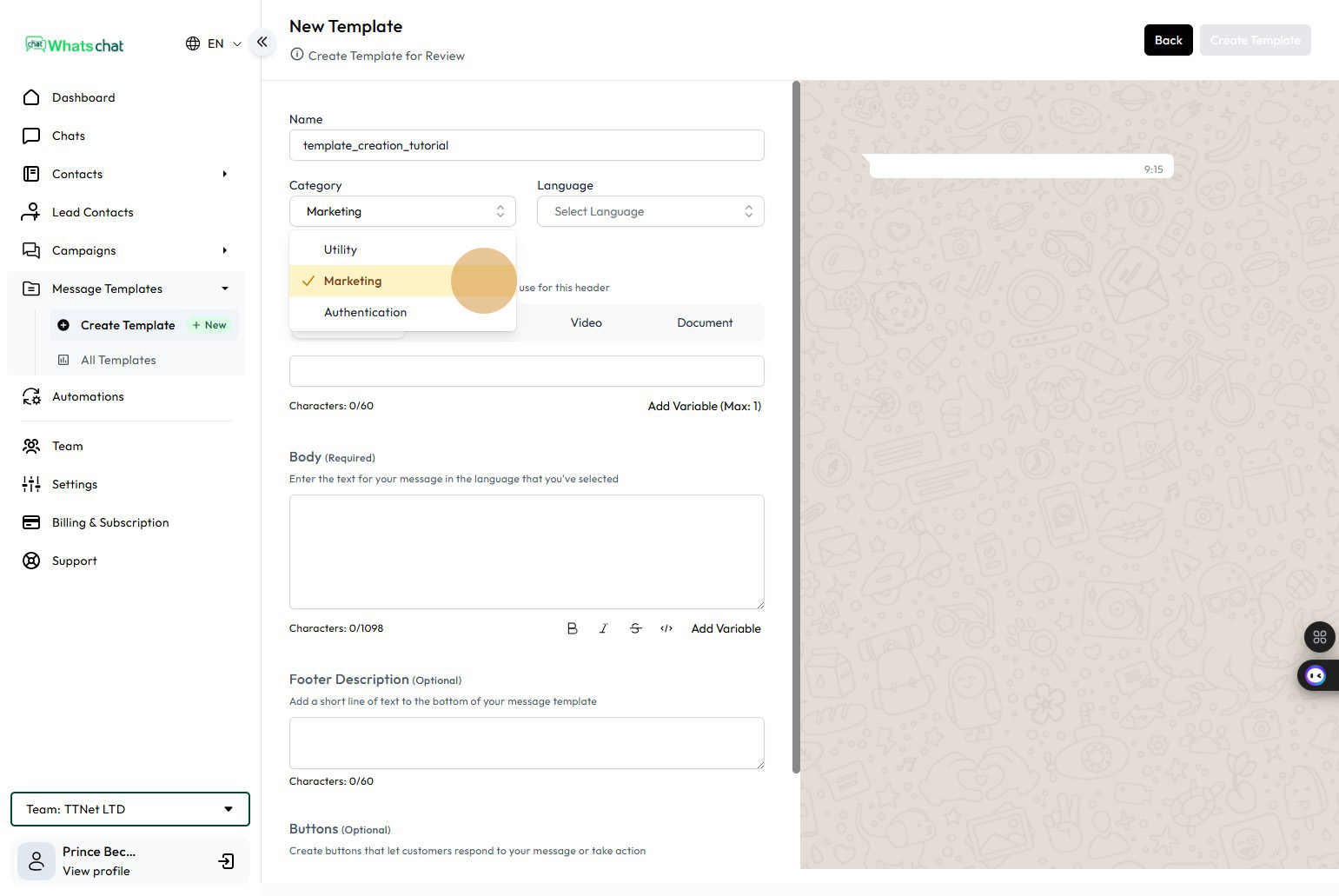Pick the checked Marketing option
The image size is (1339, 896).
point(353,281)
